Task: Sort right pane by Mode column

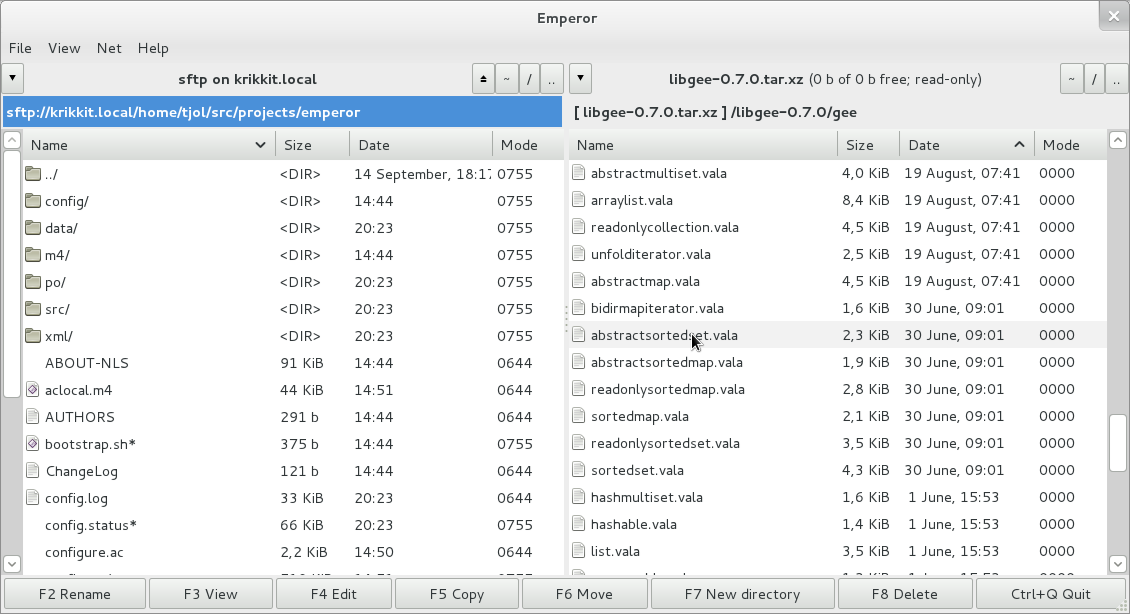Action: (1070, 145)
